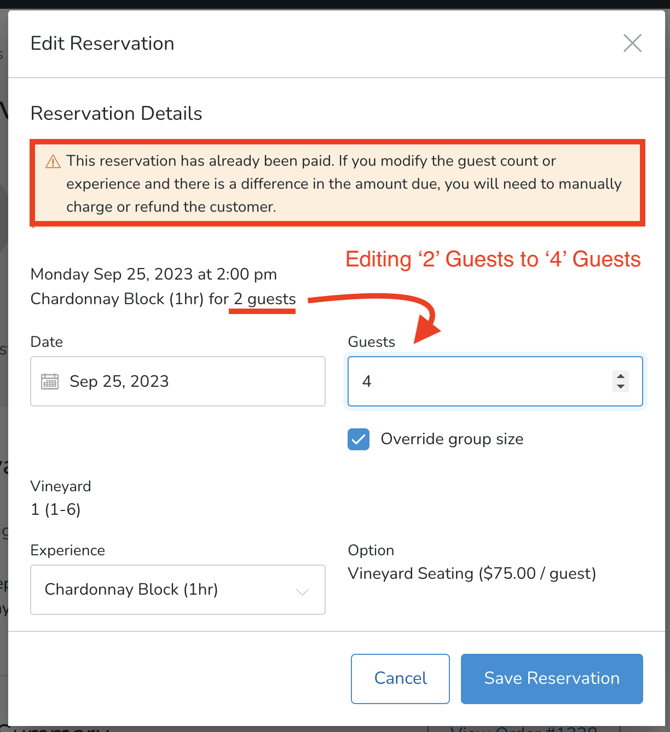
Task: Uncheck the Override group size checkbox
Action: click(x=359, y=439)
